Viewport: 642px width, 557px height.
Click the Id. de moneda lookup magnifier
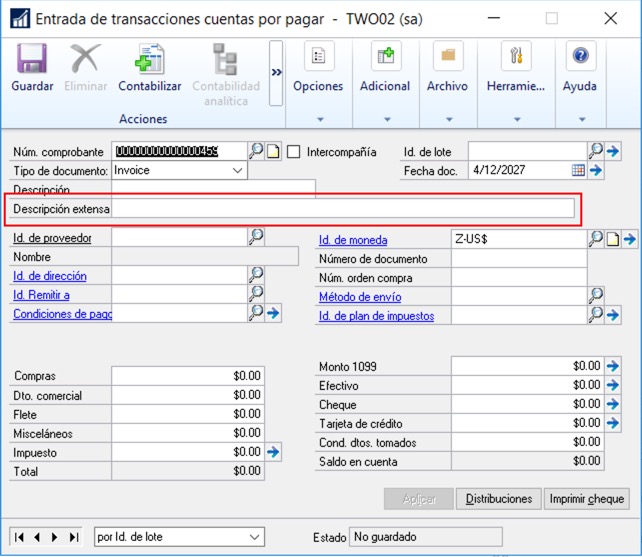click(x=596, y=238)
